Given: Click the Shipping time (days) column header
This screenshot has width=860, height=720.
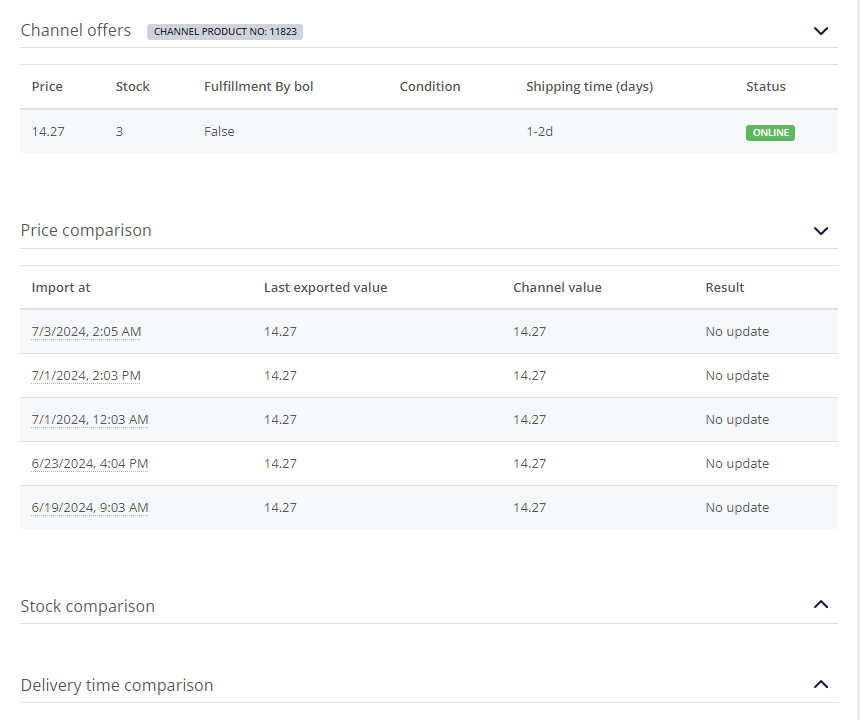Looking at the screenshot, I should 589,87.
